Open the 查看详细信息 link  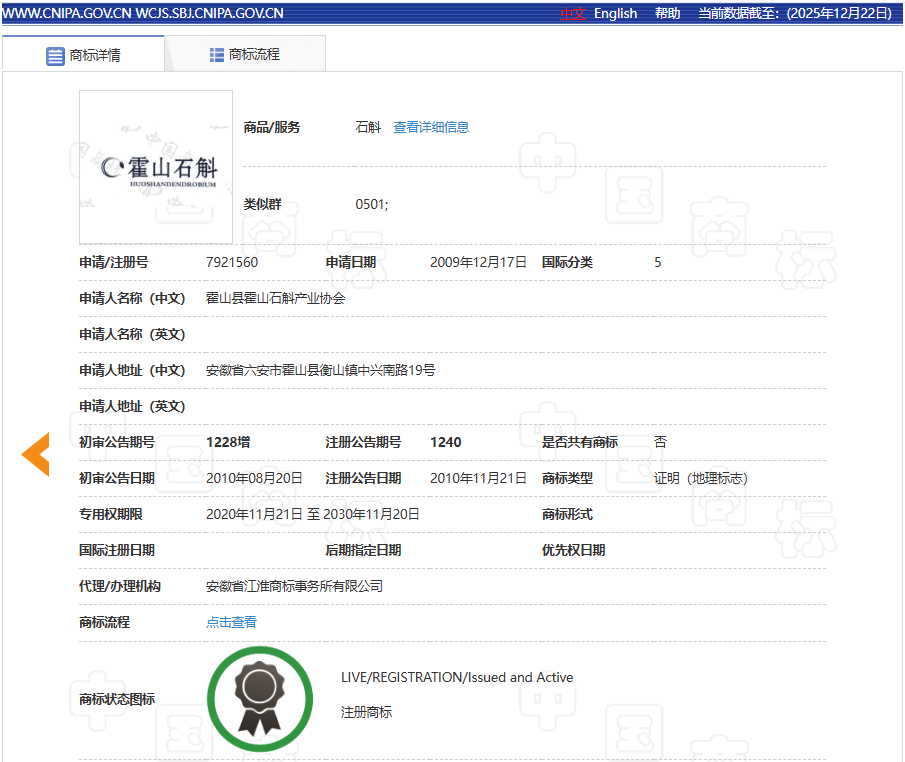click(431, 127)
